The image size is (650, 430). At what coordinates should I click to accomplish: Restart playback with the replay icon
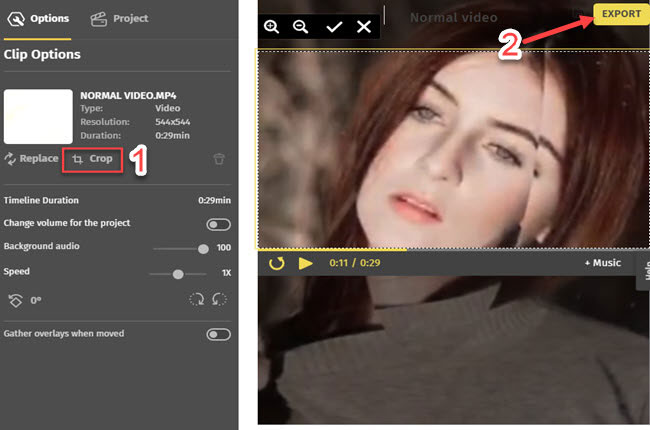[276, 263]
